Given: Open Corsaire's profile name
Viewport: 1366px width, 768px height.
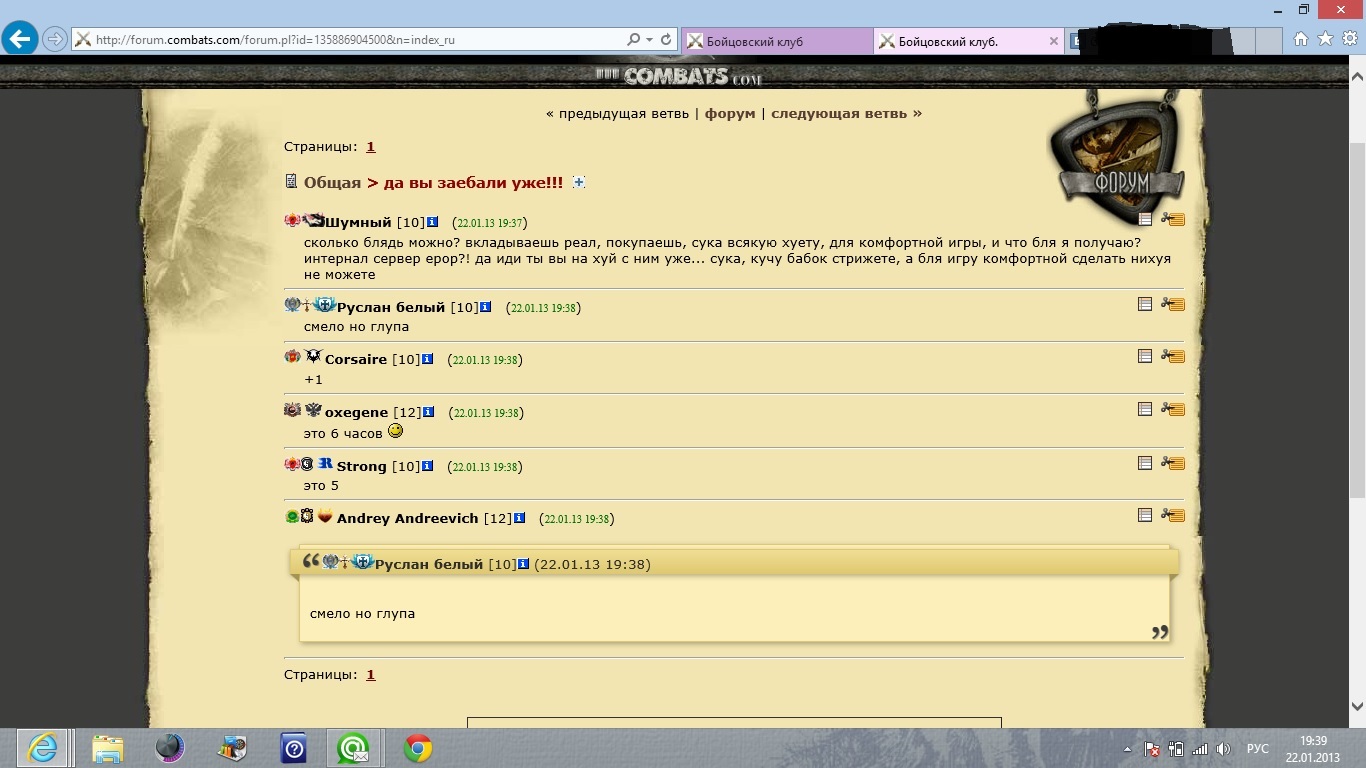Looking at the screenshot, I should point(356,359).
